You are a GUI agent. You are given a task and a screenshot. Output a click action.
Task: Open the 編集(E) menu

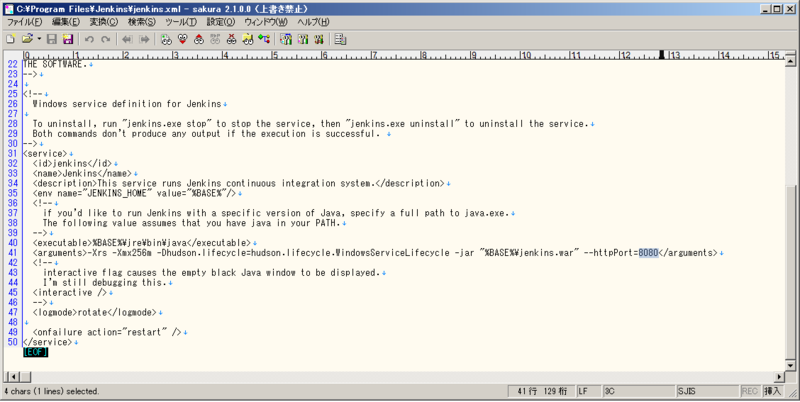[x=66, y=22]
